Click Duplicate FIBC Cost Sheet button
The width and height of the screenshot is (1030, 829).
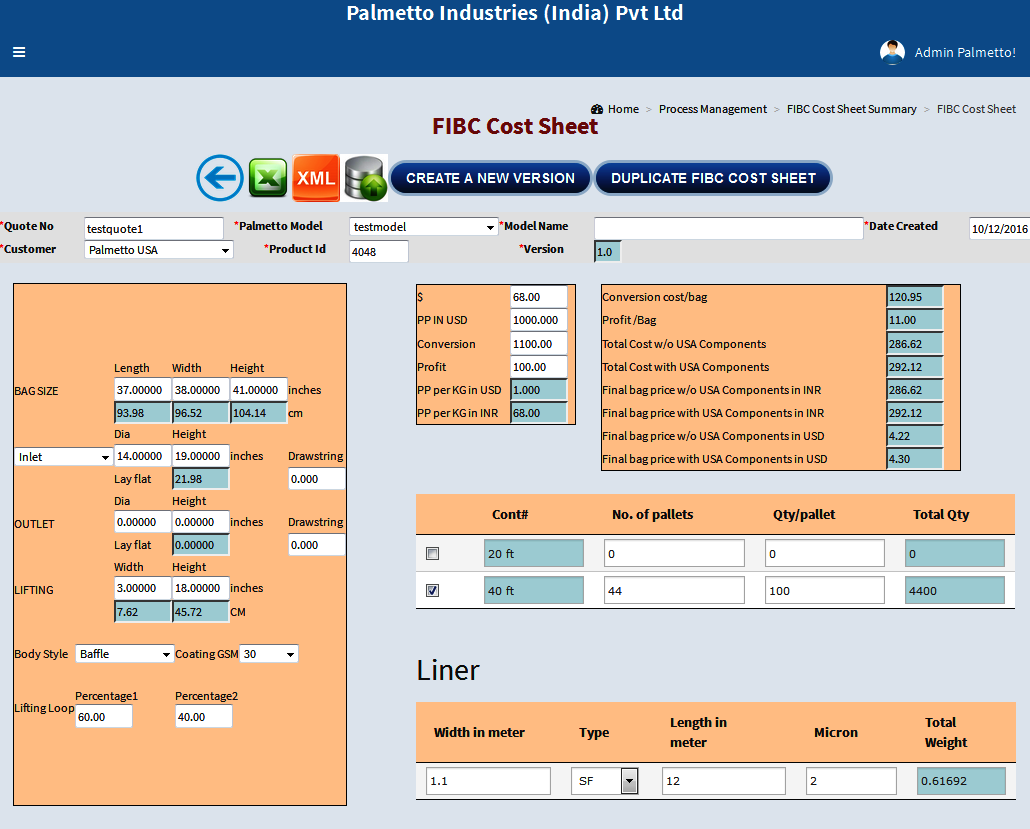[x=713, y=178]
